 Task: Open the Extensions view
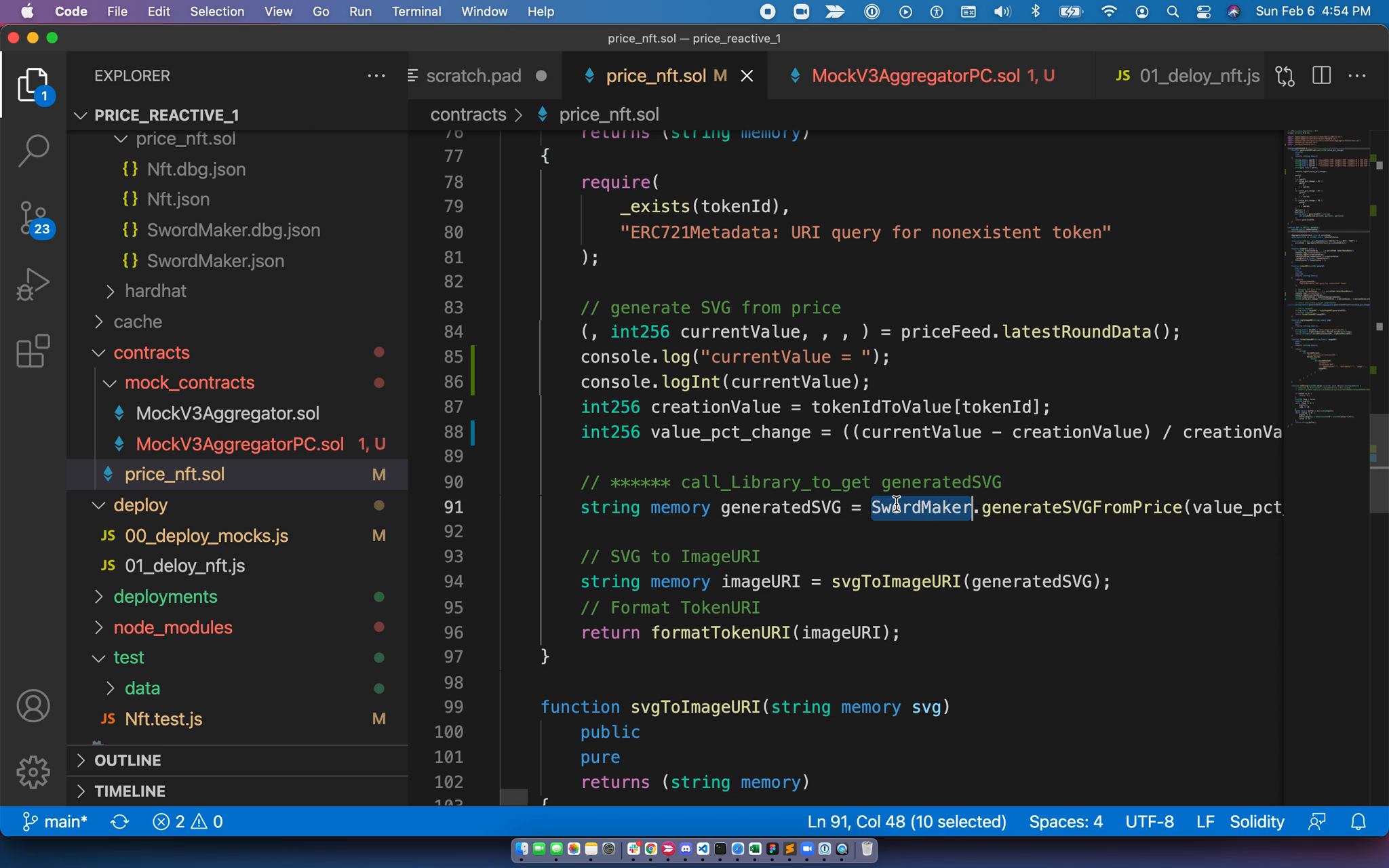(33, 351)
